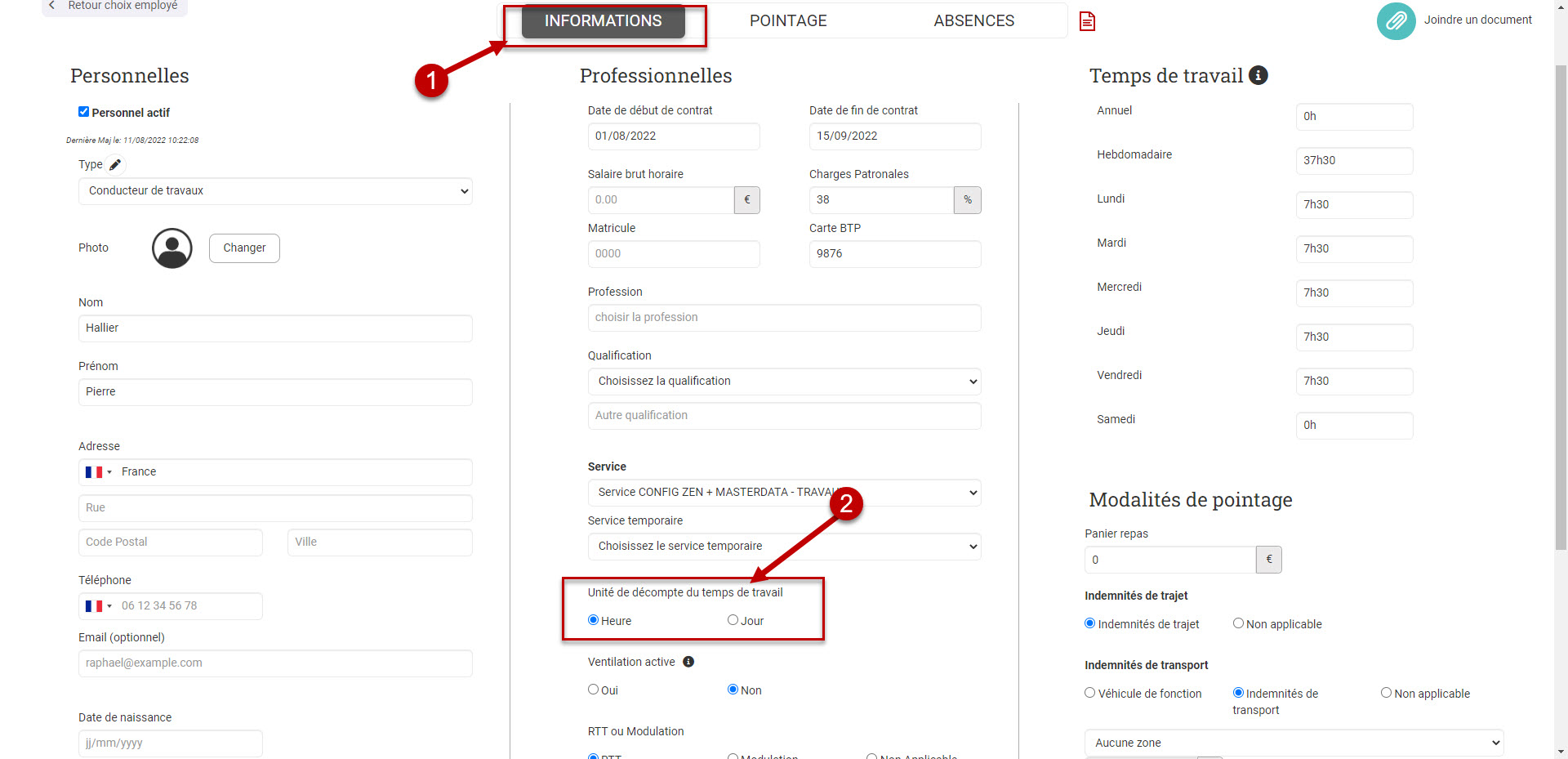This screenshot has height=759, width=1568.
Task: Click the Mercredi hours field
Action: click(x=1354, y=293)
